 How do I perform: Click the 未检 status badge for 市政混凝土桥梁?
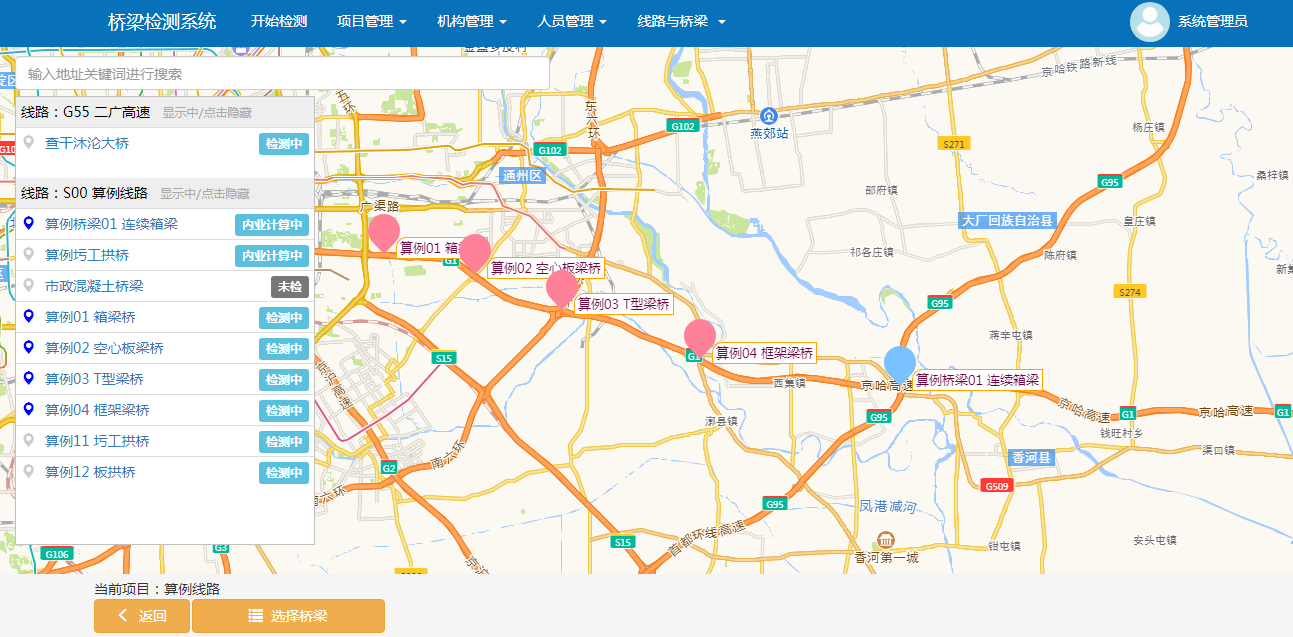point(289,287)
